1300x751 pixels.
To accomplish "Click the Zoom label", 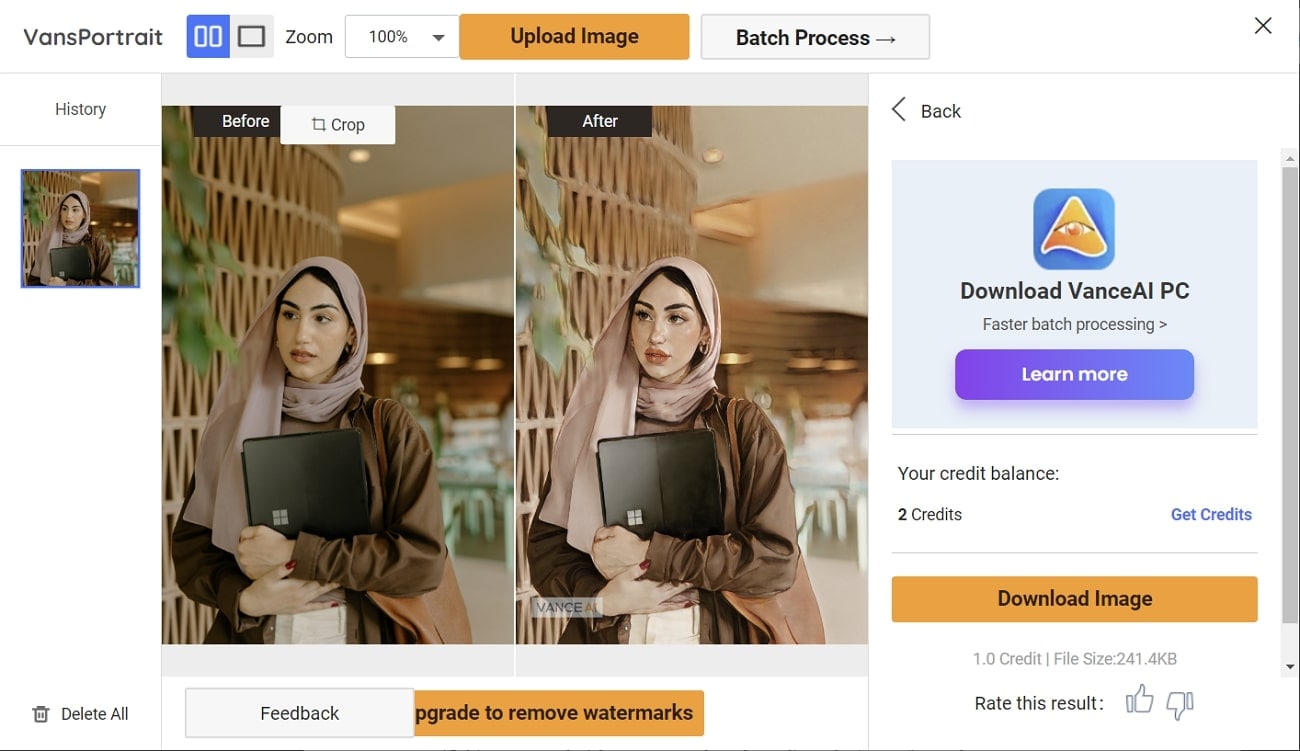I will click(x=309, y=37).
